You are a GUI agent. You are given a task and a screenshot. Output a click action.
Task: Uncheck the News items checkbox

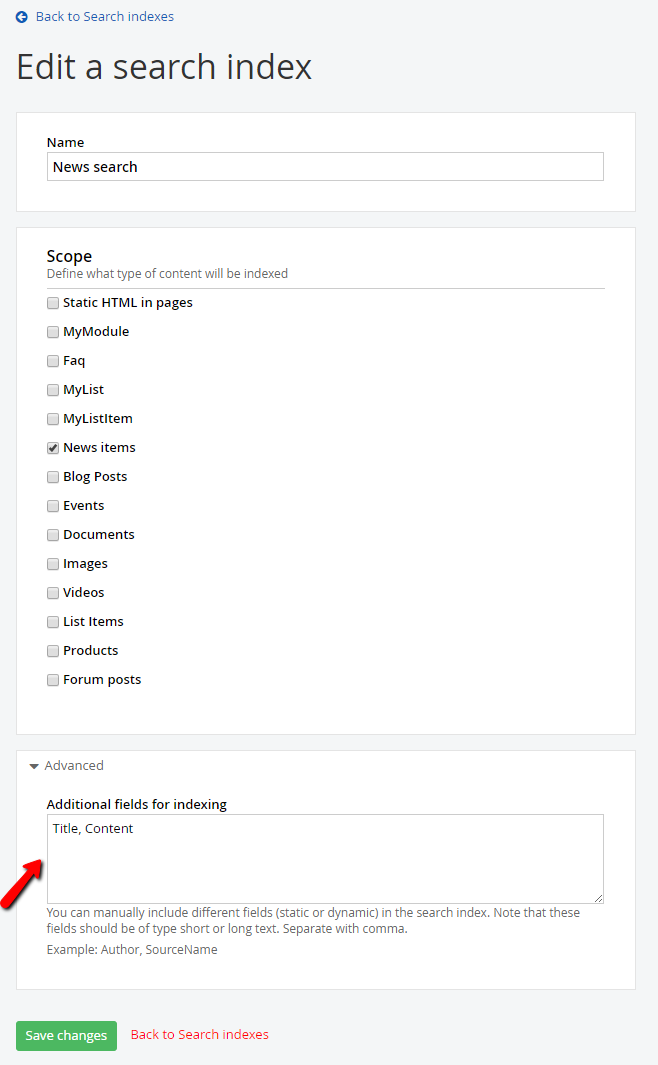52,447
